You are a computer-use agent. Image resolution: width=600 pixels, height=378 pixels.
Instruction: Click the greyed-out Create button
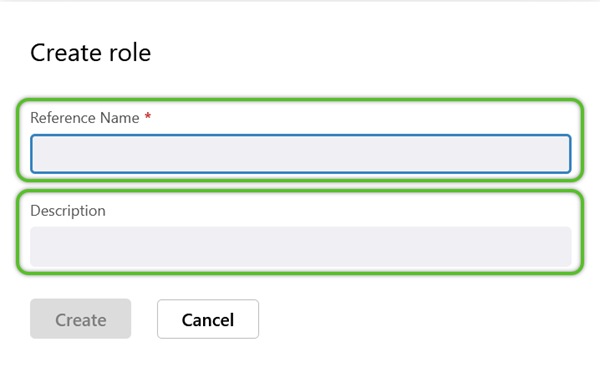click(81, 319)
